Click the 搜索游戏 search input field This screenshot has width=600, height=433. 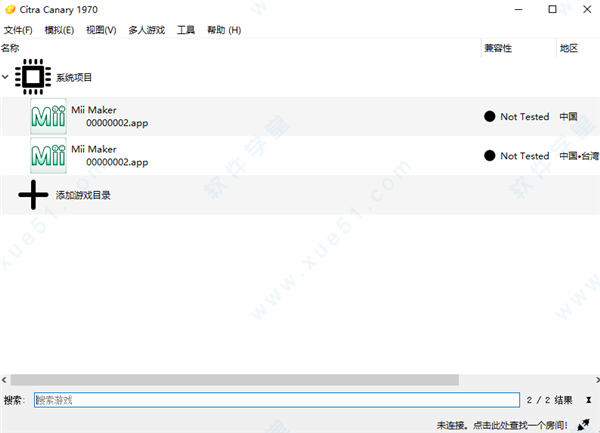pyautogui.click(x=277, y=400)
